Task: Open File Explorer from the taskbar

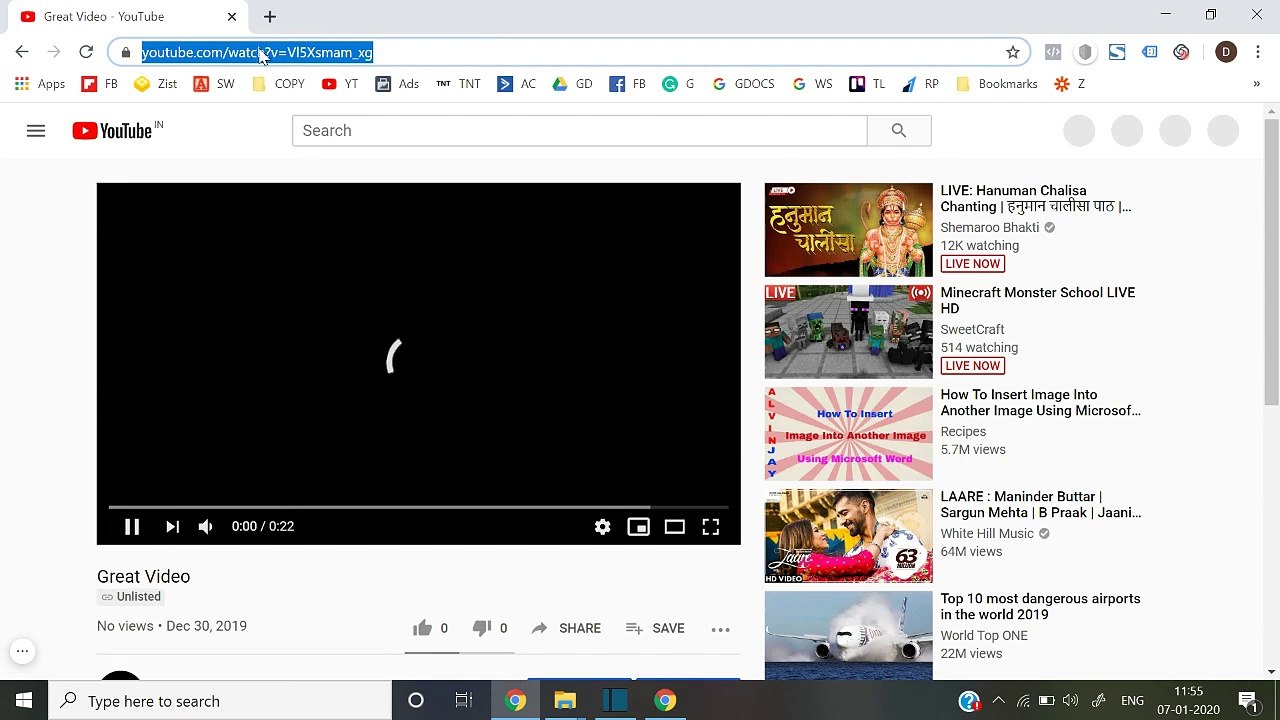Action: click(565, 701)
